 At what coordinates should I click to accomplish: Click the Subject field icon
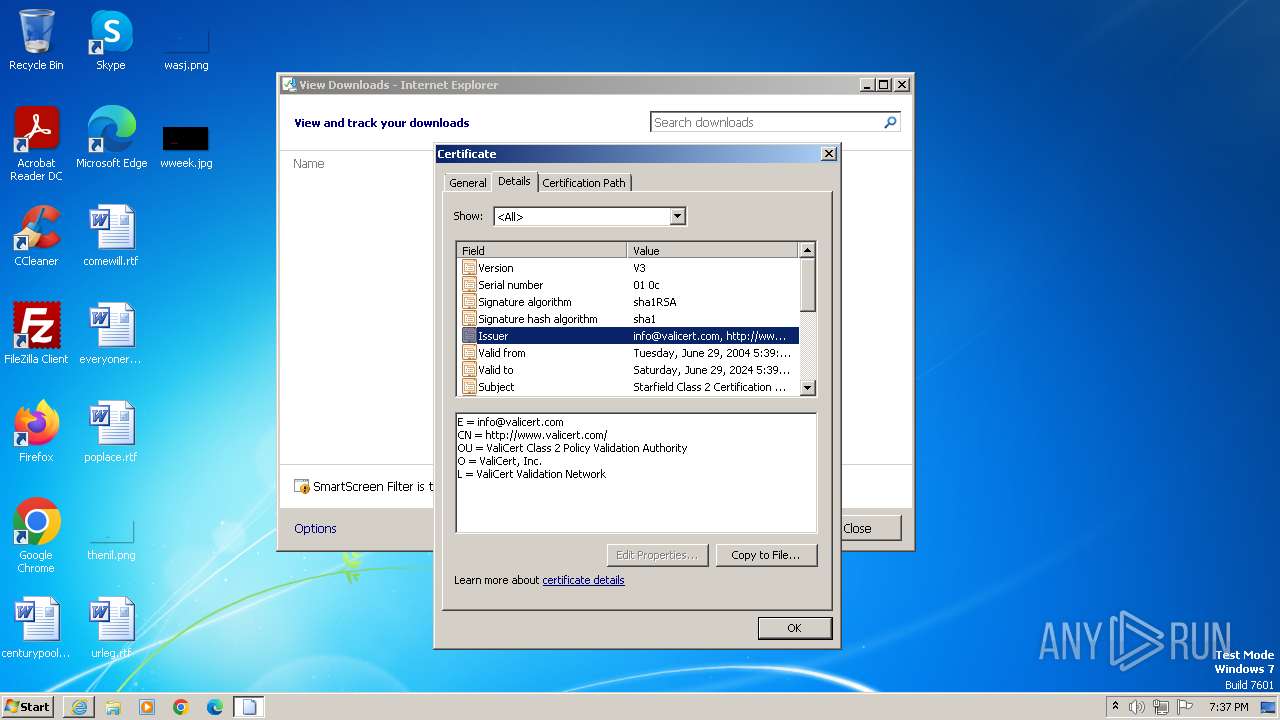click(469, 387)
